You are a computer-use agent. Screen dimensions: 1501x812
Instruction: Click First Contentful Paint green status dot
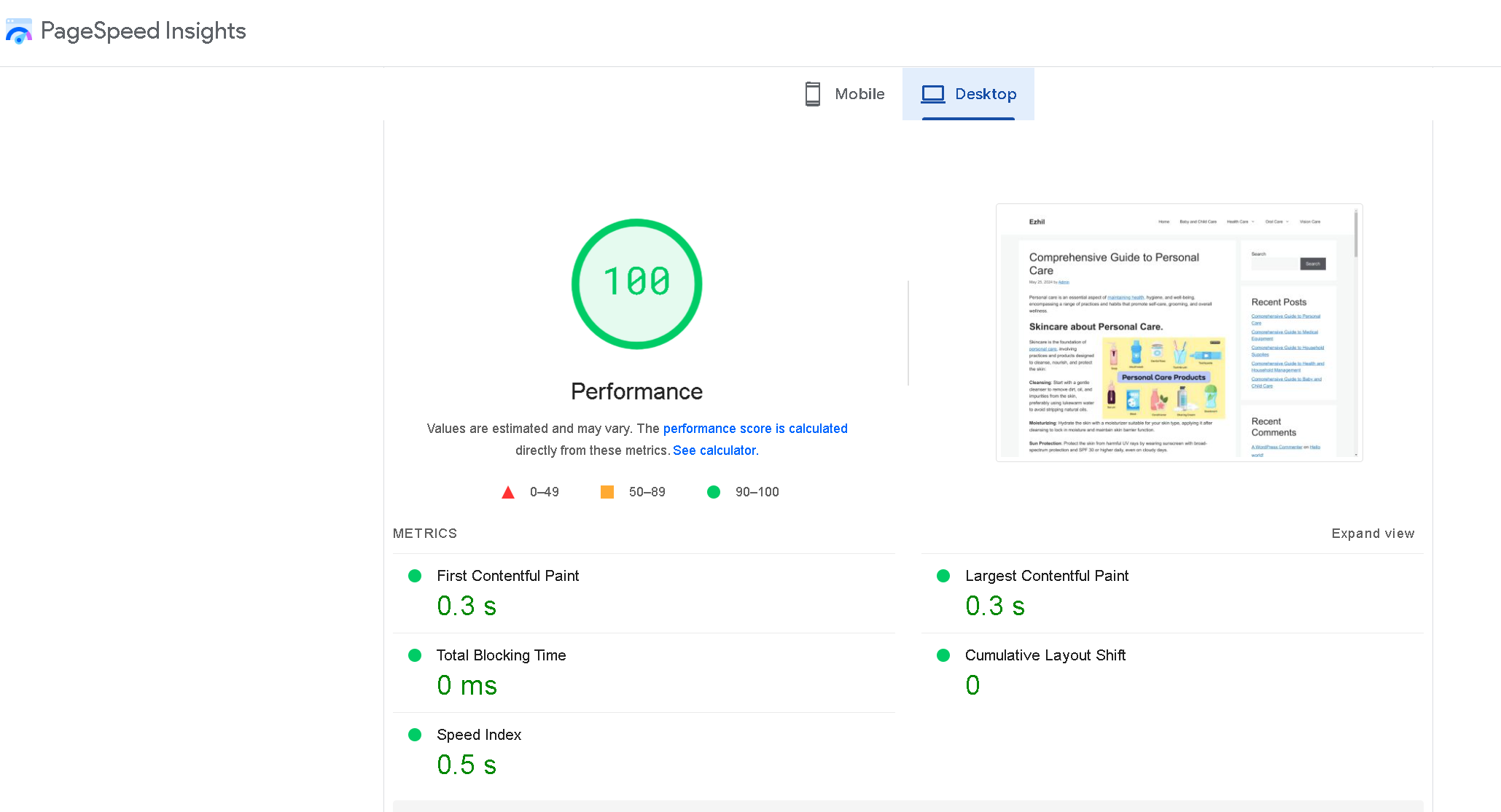click(415, 576)
